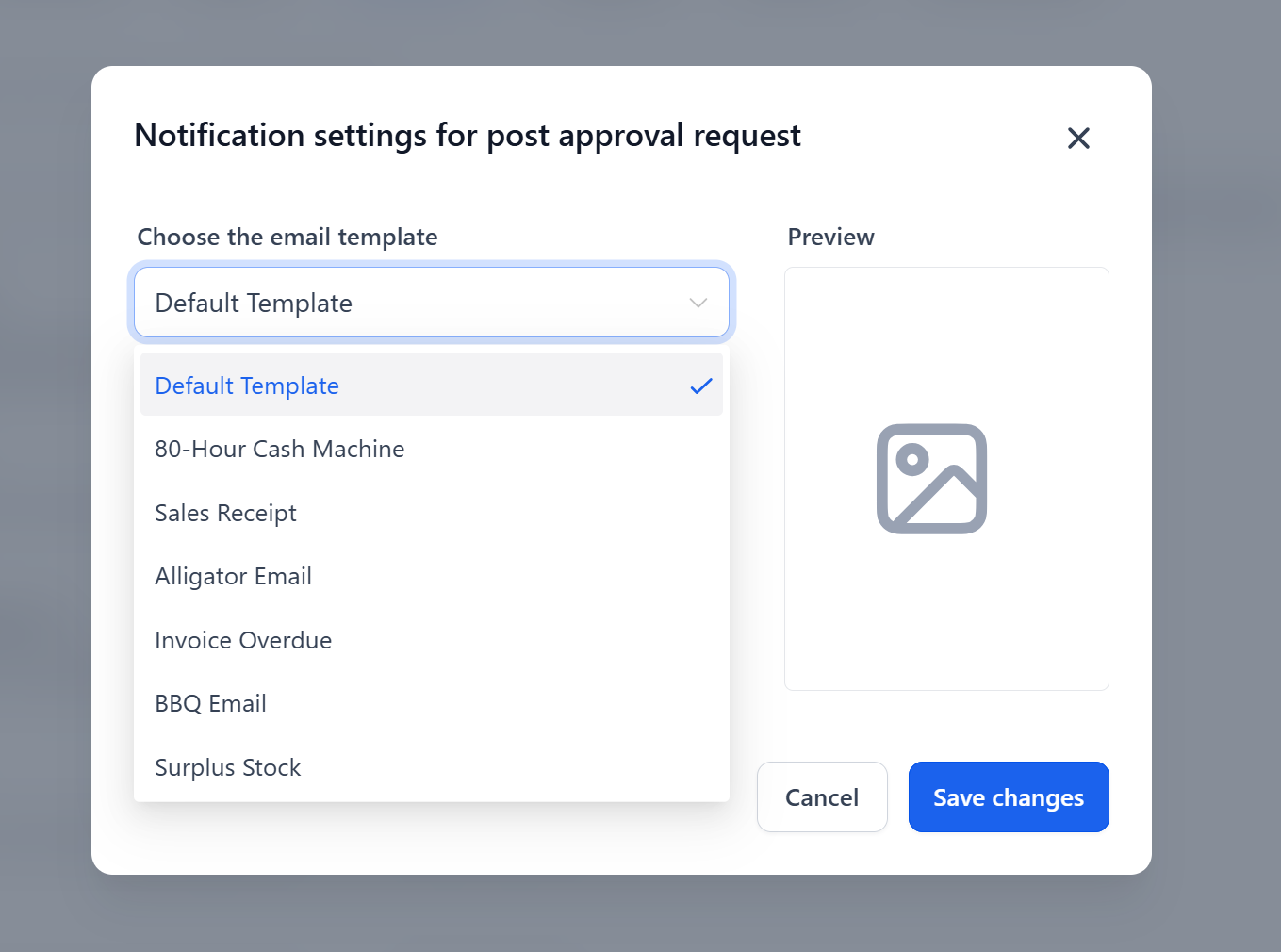Click the X to dismiss the dialog
Screen dimensions: 1281x952
(x=1078, y=138)
